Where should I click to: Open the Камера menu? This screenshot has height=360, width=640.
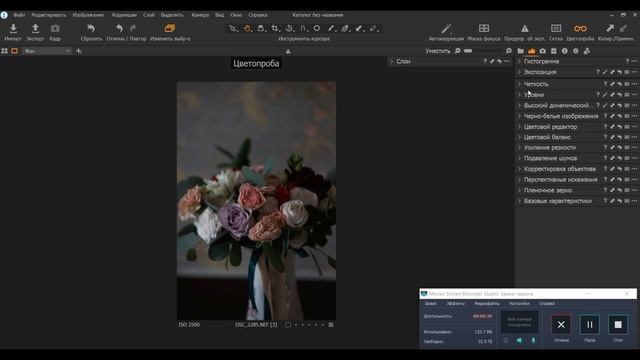click(x=200, y=15)
